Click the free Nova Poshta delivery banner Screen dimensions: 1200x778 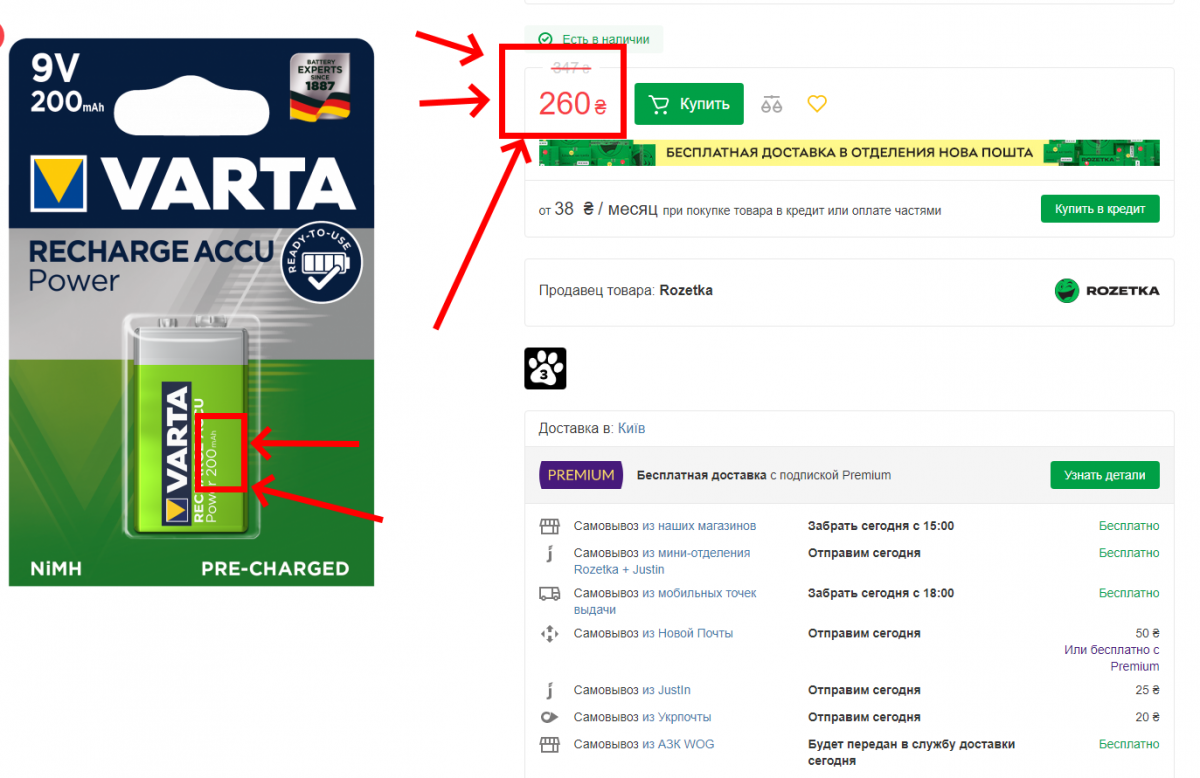point(849,153)
